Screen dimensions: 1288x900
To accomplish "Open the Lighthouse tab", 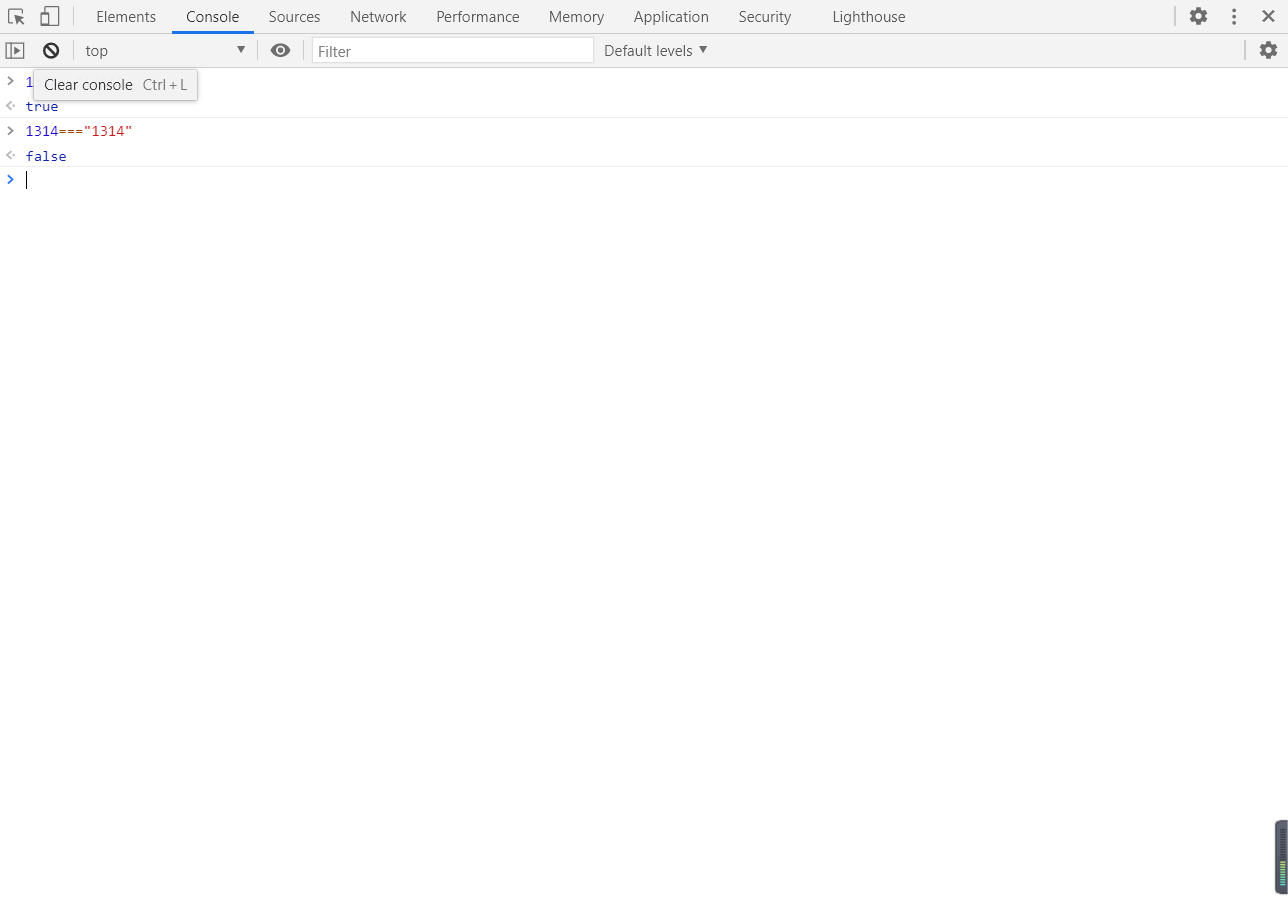I will tap(869, 17).
